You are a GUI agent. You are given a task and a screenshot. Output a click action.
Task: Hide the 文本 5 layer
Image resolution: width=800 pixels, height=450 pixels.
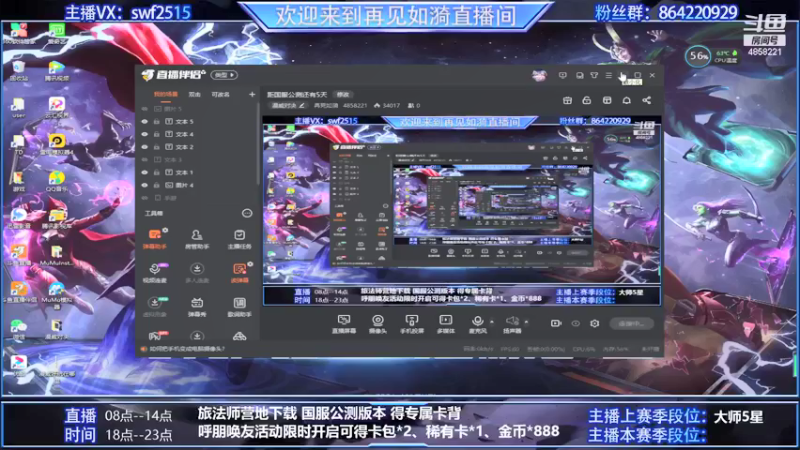point(144,121)
